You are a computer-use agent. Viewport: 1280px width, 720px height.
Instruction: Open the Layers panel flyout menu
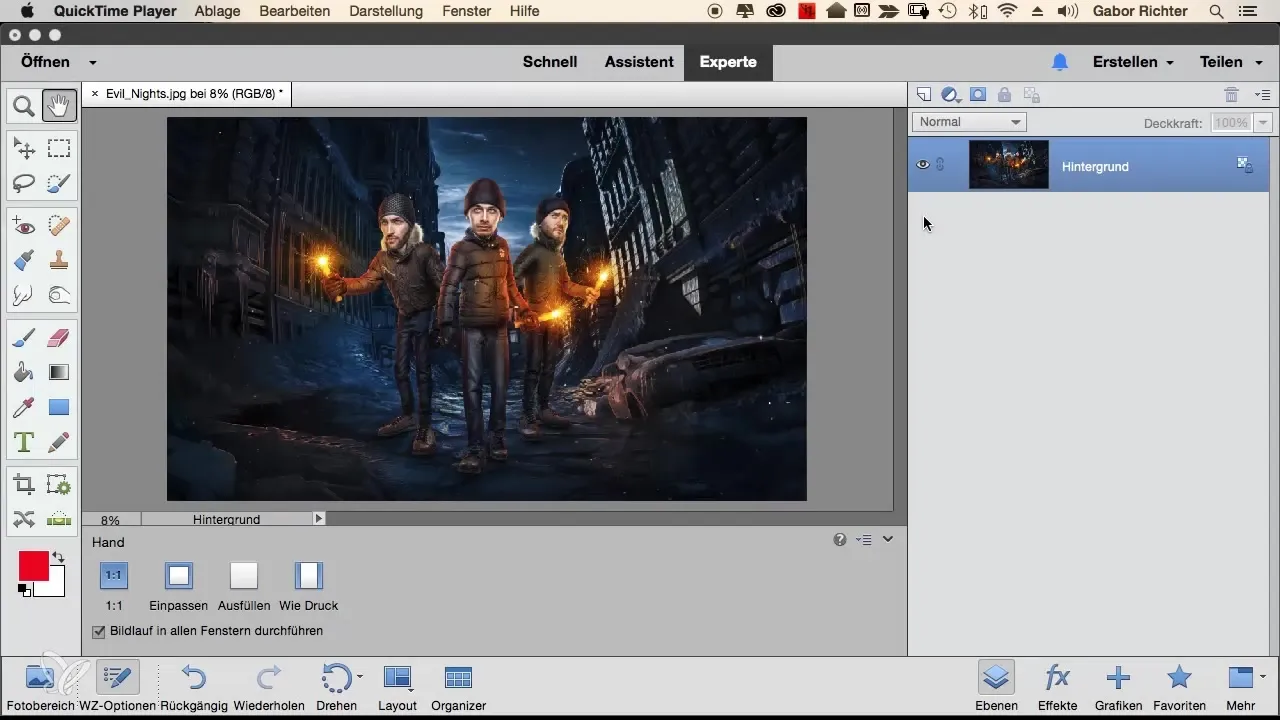1262,95
